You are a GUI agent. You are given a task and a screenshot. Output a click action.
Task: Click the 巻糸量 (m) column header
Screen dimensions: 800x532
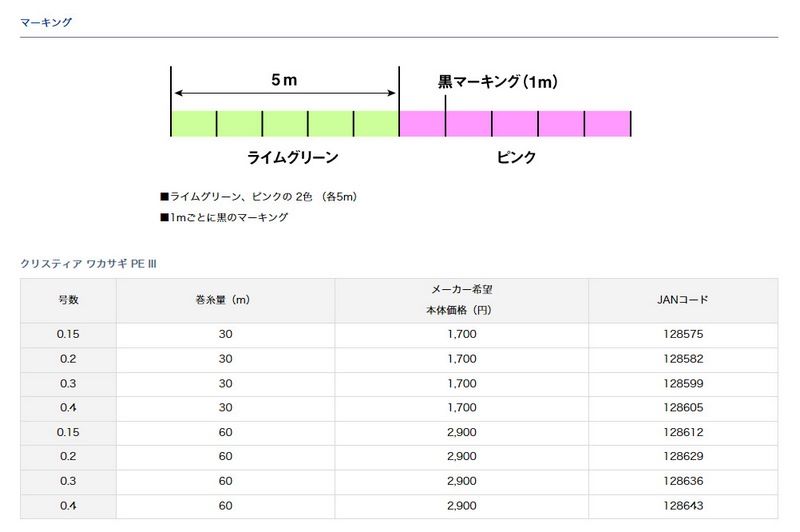[x=226, y=300]
